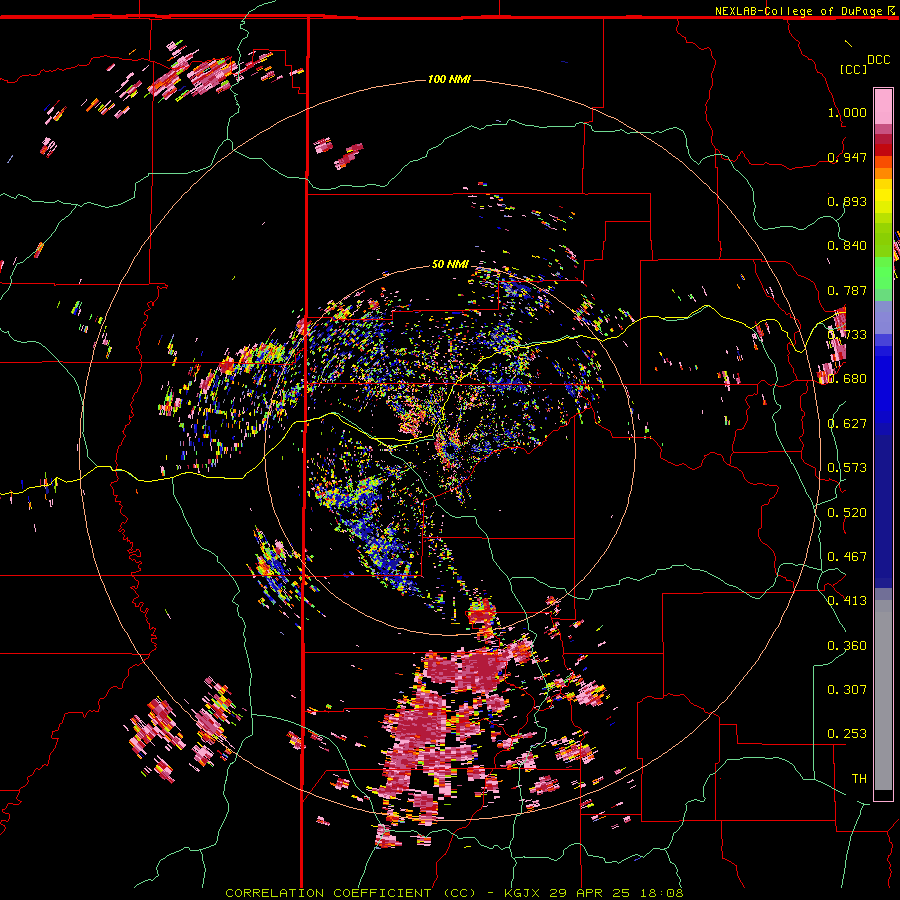Click the Correlation Coefficient KGJX caption text
Screen dimensions: 900x900
pos(454,893)
